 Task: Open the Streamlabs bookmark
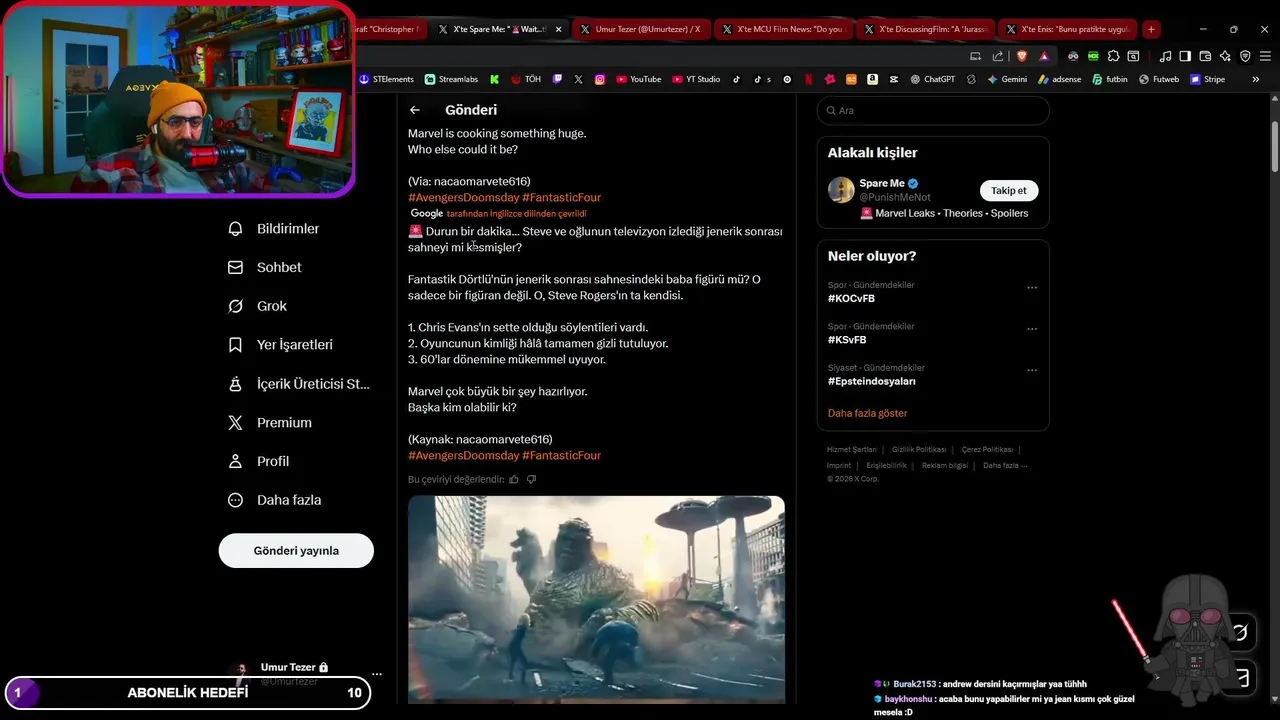pyautogui.click(x=451, y=79)
